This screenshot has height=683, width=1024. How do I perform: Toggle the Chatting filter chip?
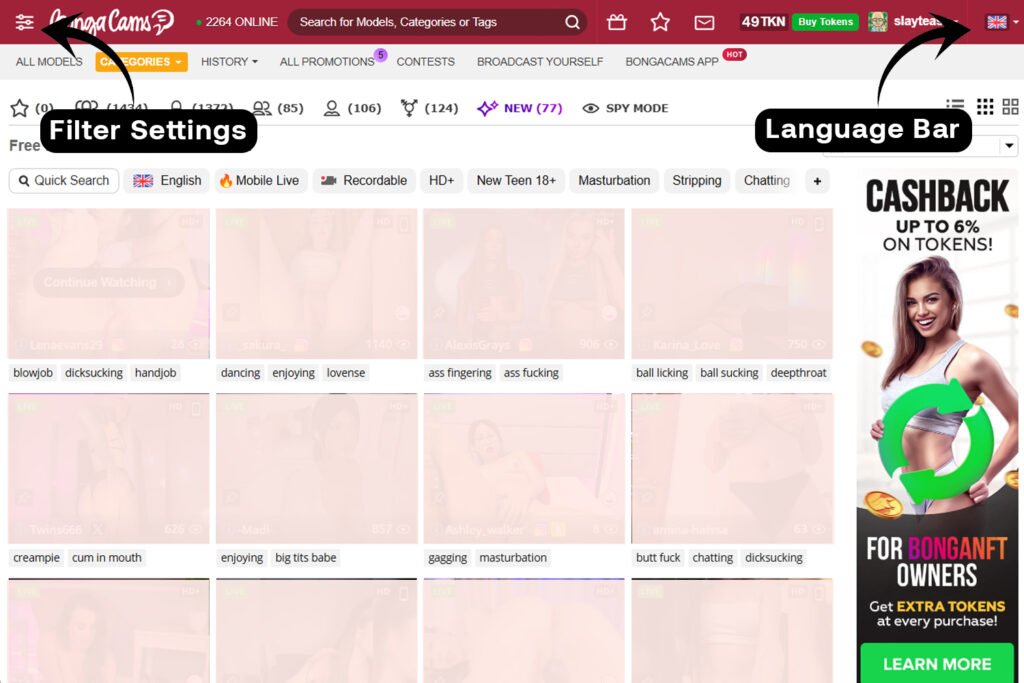(x=767, y=181)
